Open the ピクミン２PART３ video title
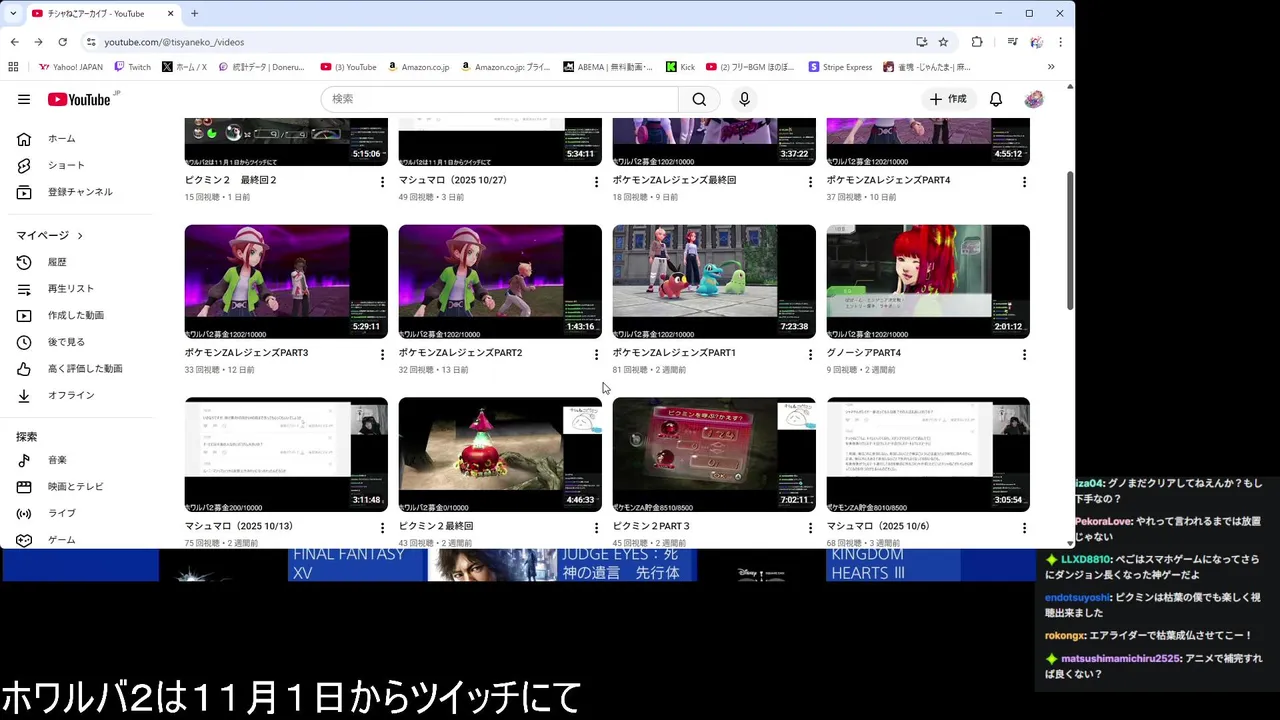The width and height of the screenshot is (1280, 720). pyautogui.click(x=651, y=526)
